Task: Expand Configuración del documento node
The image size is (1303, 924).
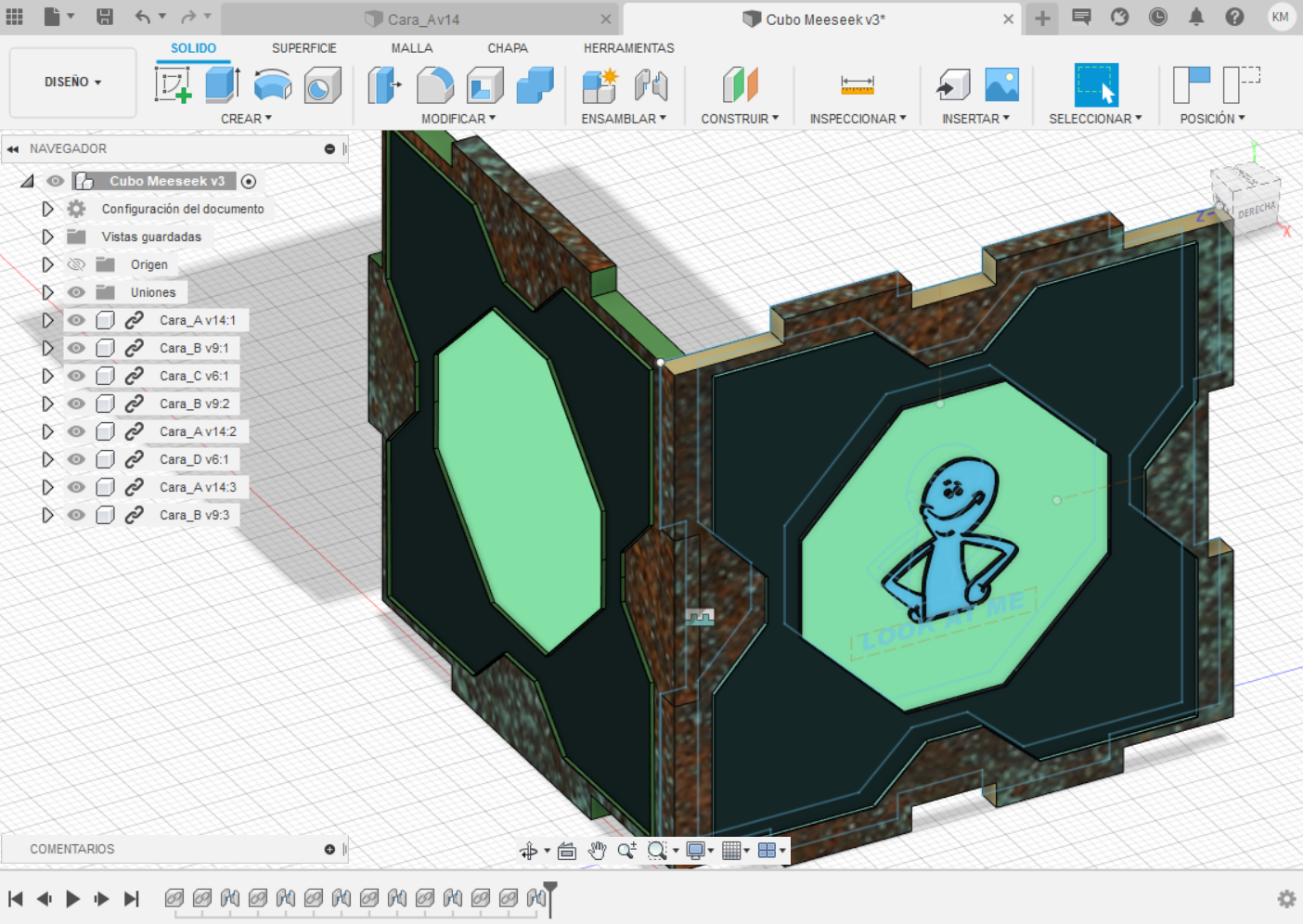Action: point(47,209)
